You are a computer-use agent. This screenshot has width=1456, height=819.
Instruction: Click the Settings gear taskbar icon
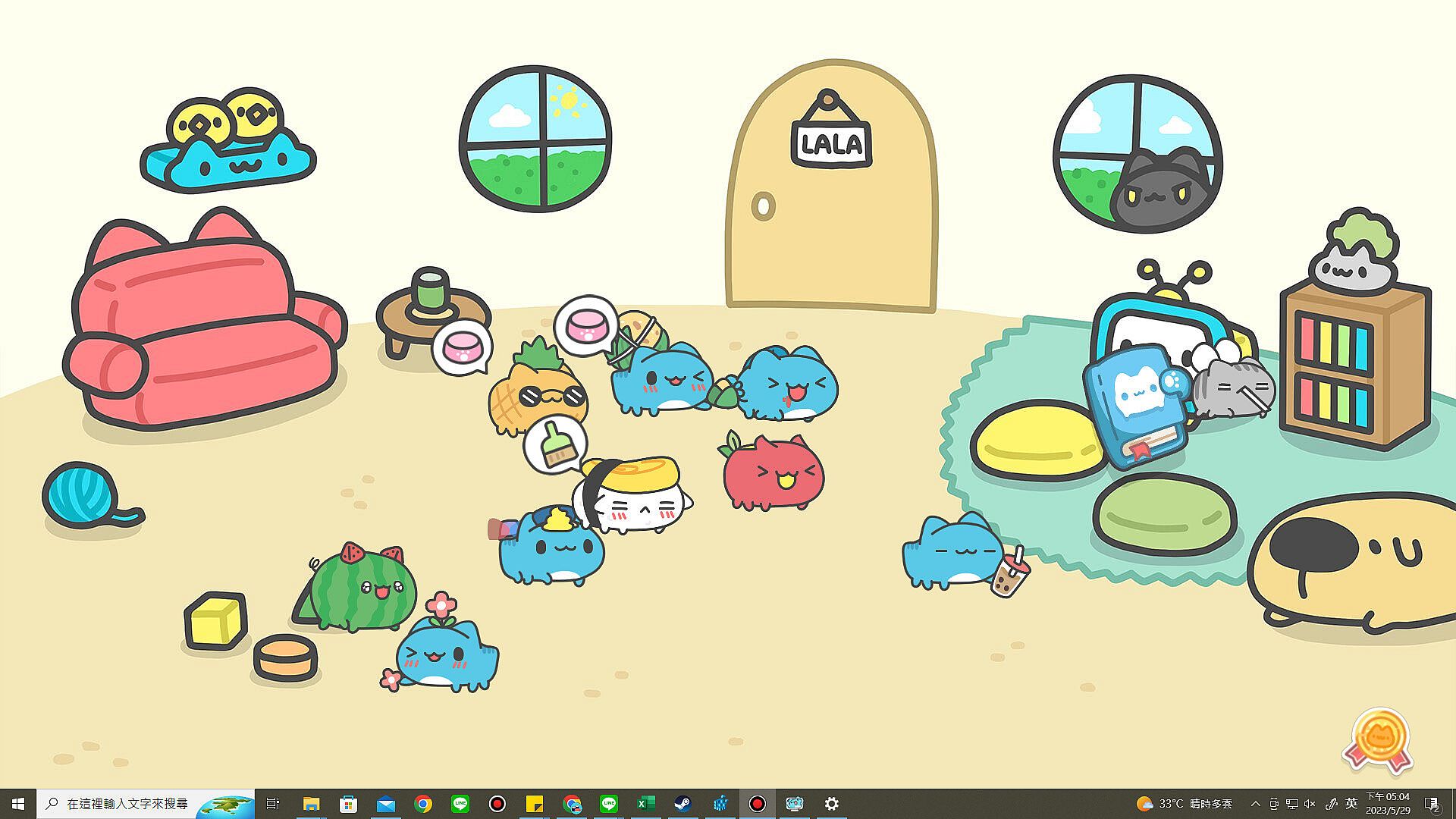pyautogui.click(x=831, y=804)
